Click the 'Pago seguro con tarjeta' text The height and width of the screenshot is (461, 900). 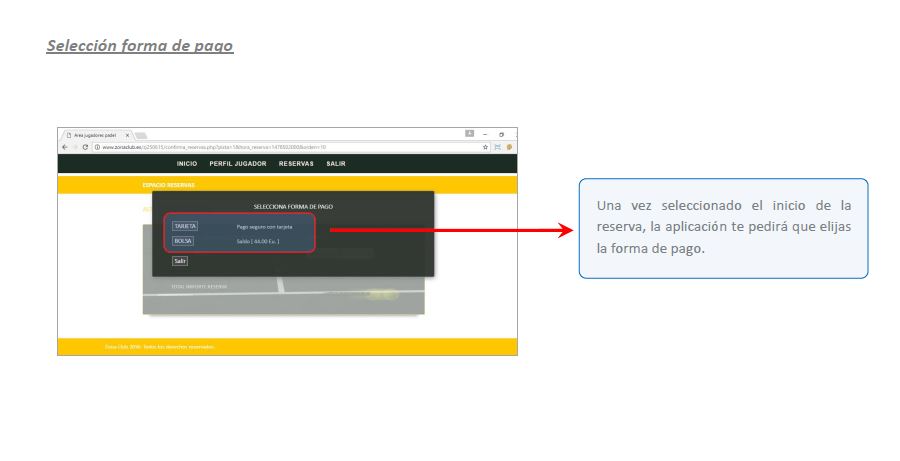pos(264,227)
